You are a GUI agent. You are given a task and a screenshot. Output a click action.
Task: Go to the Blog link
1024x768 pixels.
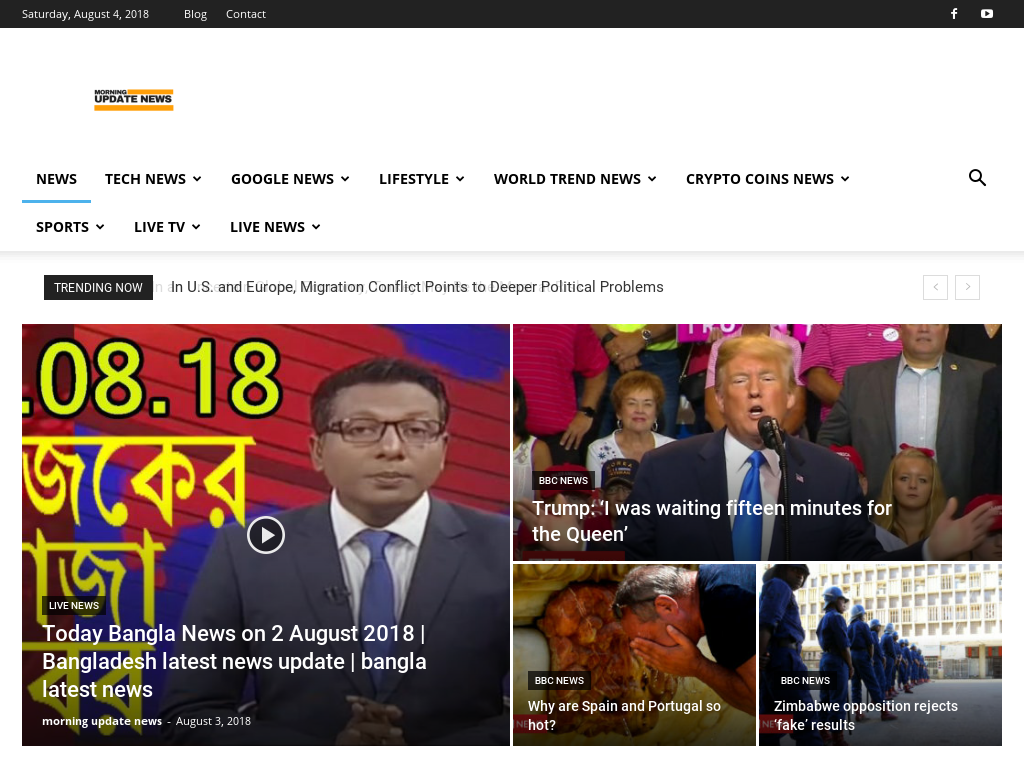point(195,14)
